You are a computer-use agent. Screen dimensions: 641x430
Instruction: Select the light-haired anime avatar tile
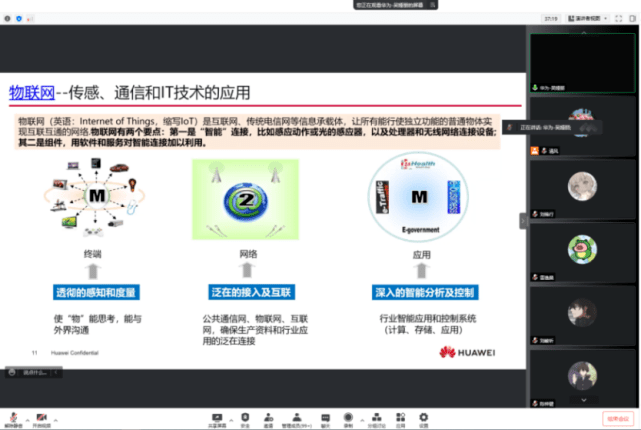point(583,190)
